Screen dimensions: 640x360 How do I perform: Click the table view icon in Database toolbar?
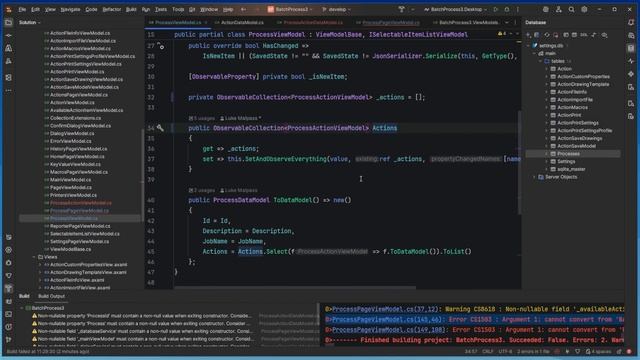[574, 35]
